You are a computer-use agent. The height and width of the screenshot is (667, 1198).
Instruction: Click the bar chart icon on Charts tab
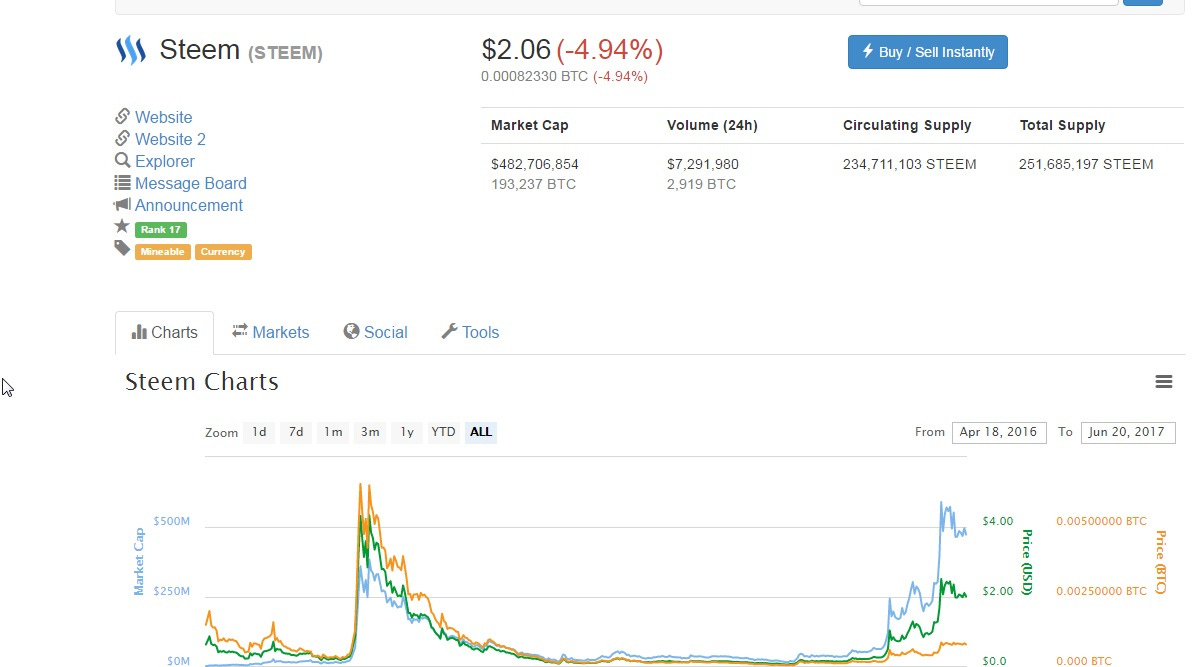point(139,332)
